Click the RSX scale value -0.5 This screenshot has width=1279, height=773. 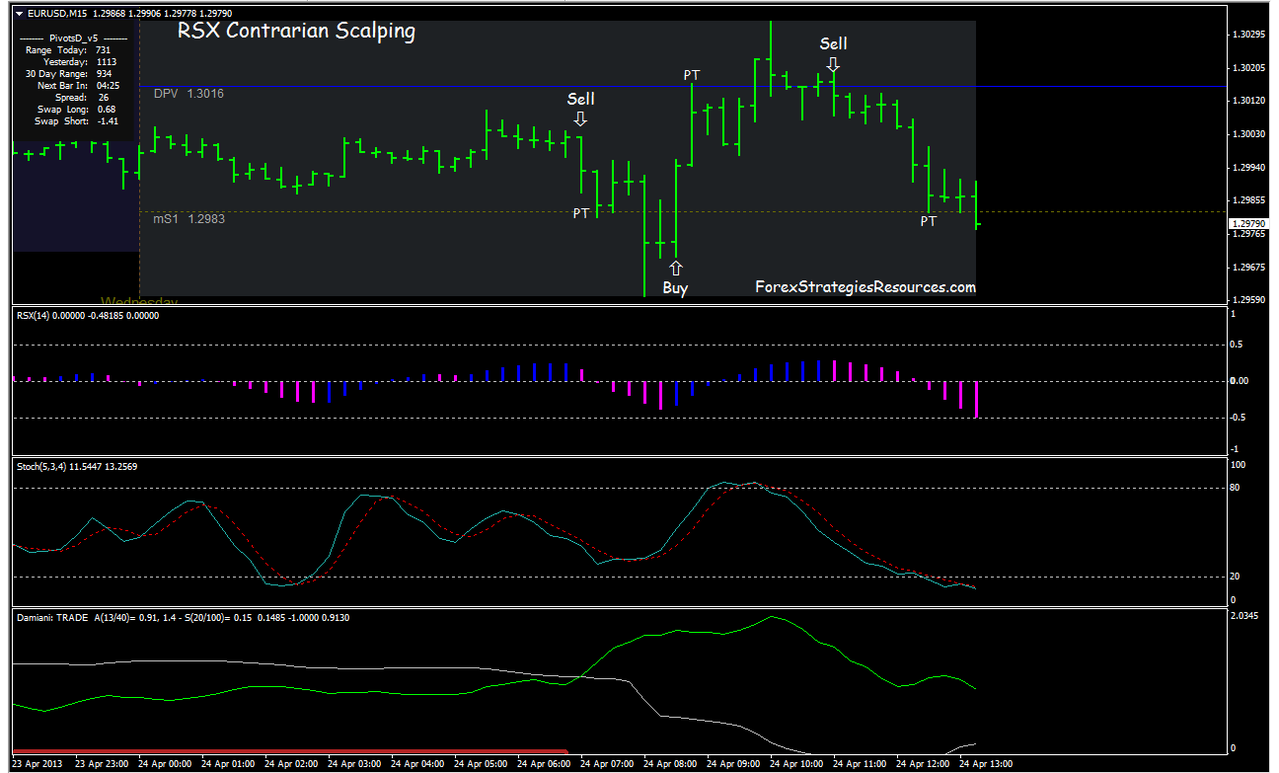click(x=1238, y=417)
